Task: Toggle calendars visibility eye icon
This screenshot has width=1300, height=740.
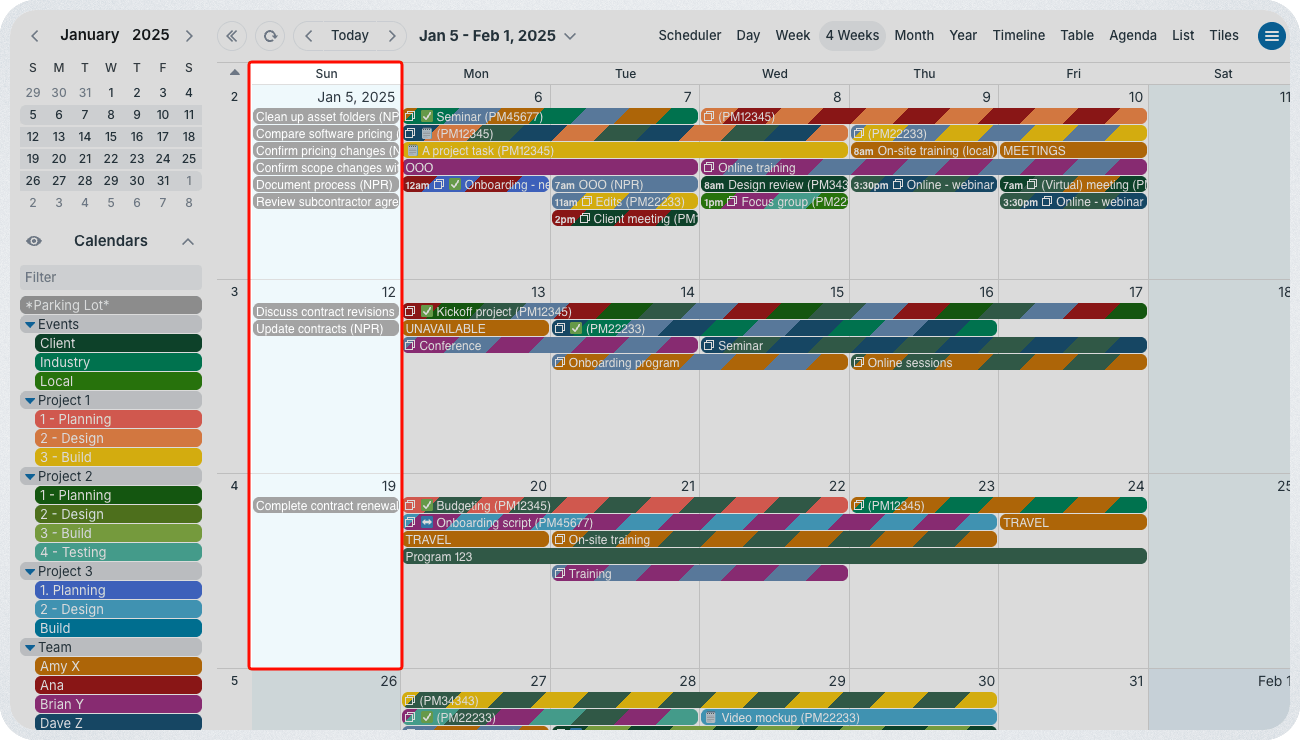Action: 34,241
